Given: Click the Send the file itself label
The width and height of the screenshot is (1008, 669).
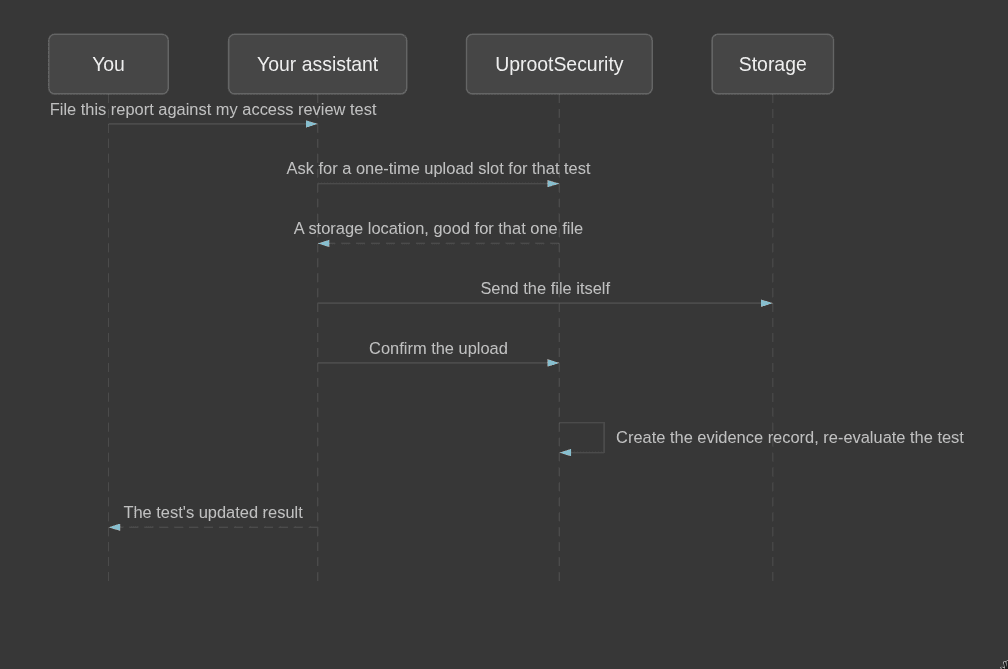Looking at the screenshot, I should (x=545, y=289).
